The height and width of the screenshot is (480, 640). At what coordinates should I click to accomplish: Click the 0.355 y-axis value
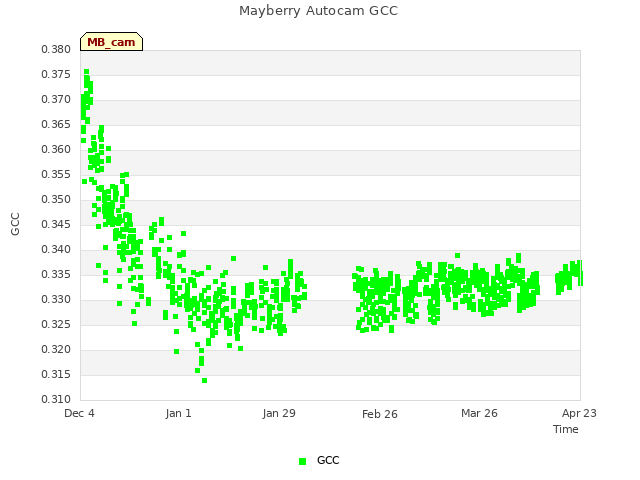point(56,175)
